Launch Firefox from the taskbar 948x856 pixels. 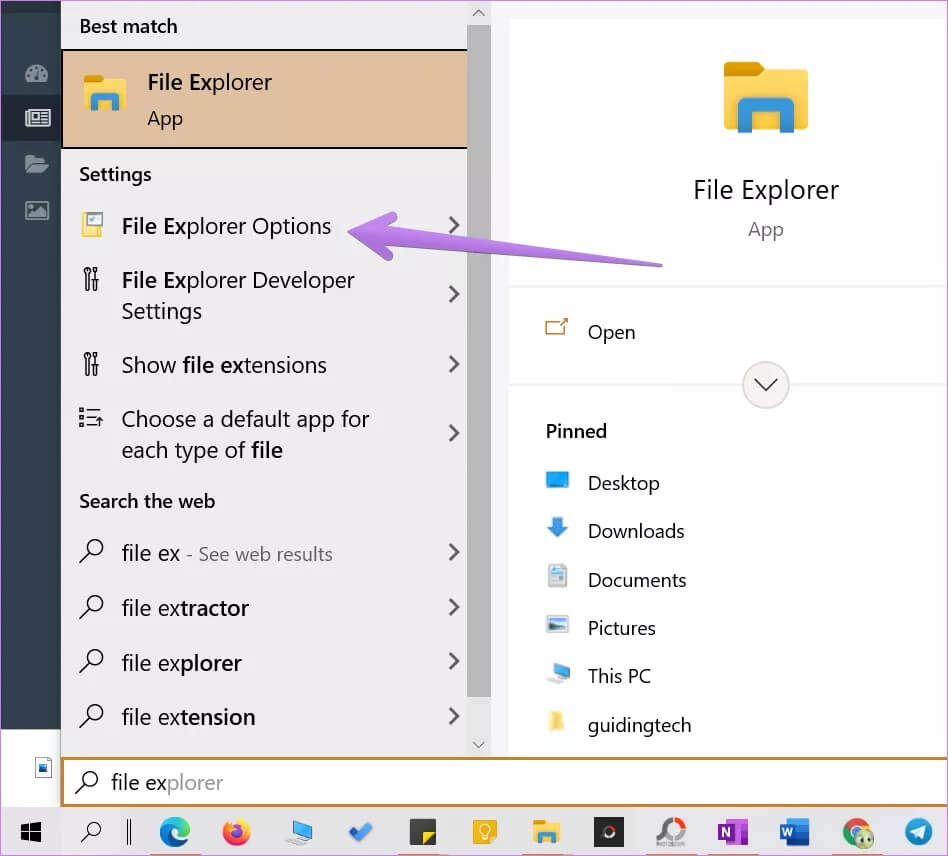[x=236, y=832]
